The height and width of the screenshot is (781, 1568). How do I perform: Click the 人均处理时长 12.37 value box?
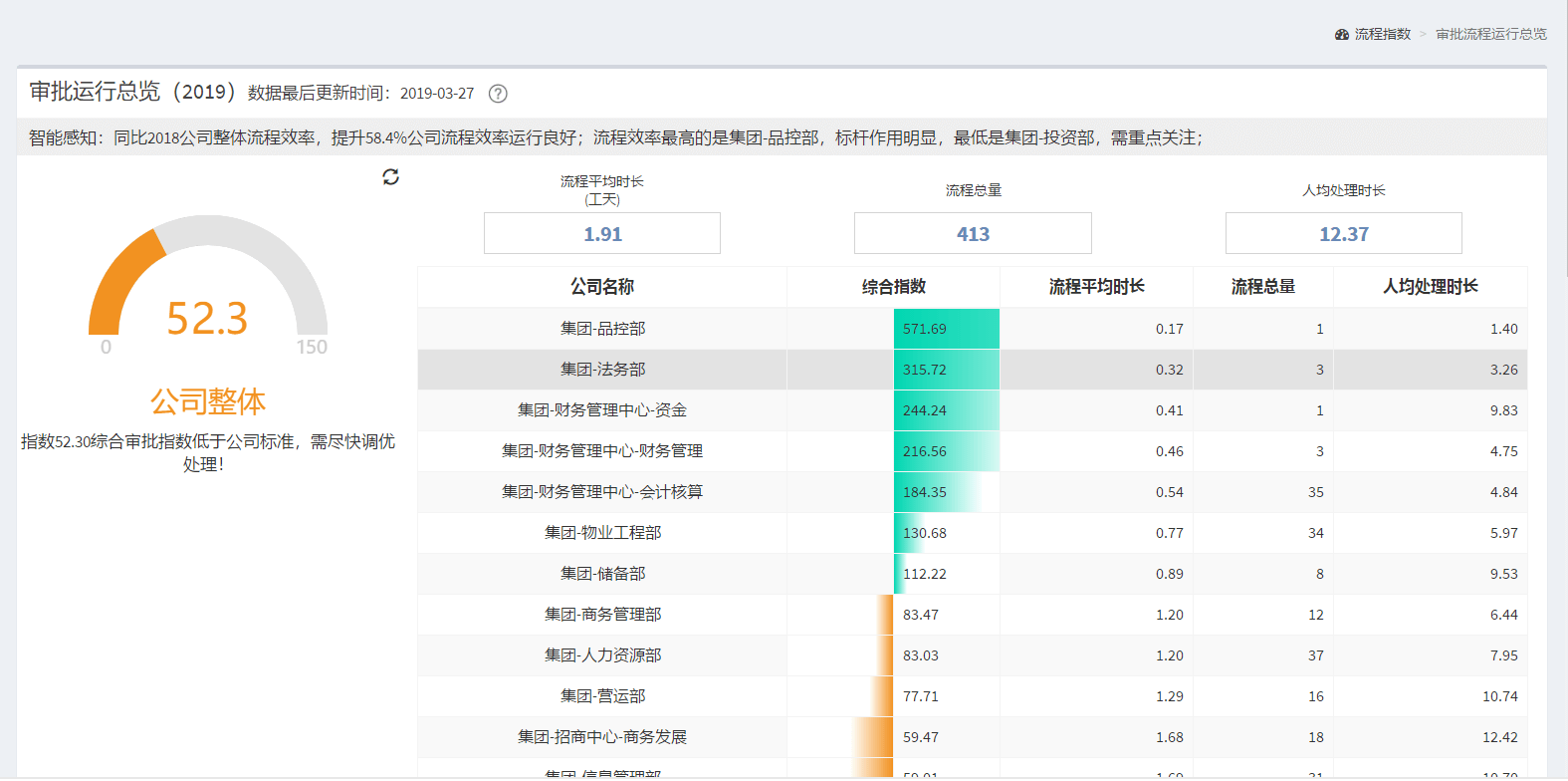(1343, 234)
